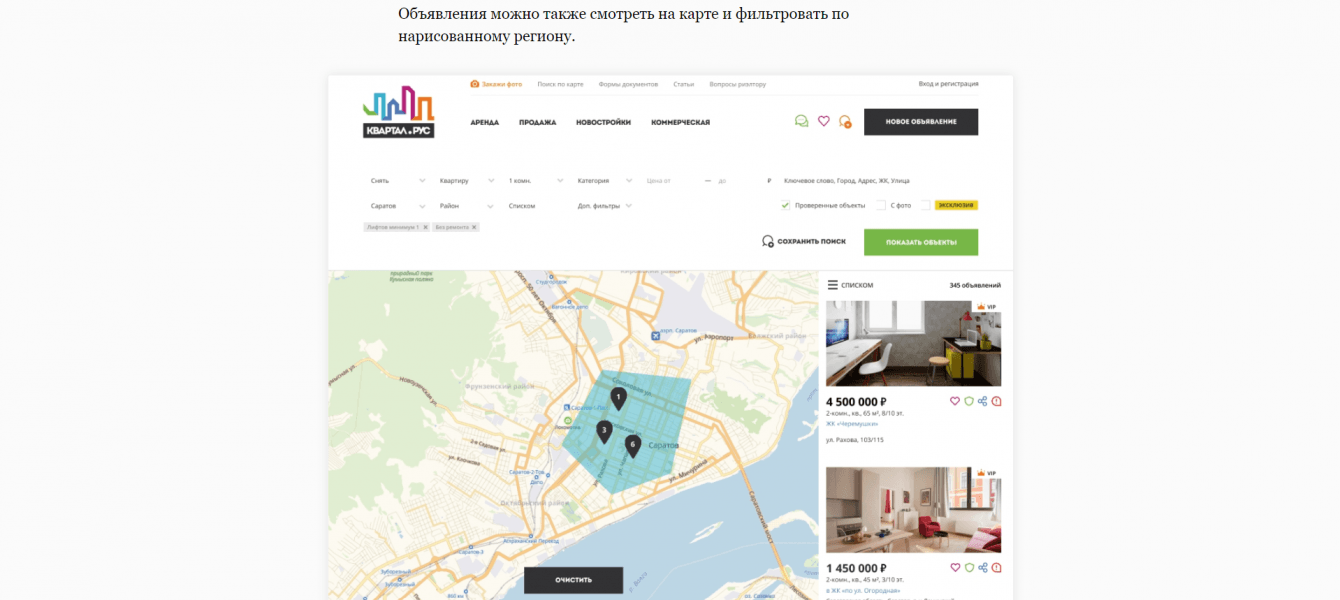Remove the Без ремонта filter tag
Screen dimensions: 1340x600
pos(474,227)
